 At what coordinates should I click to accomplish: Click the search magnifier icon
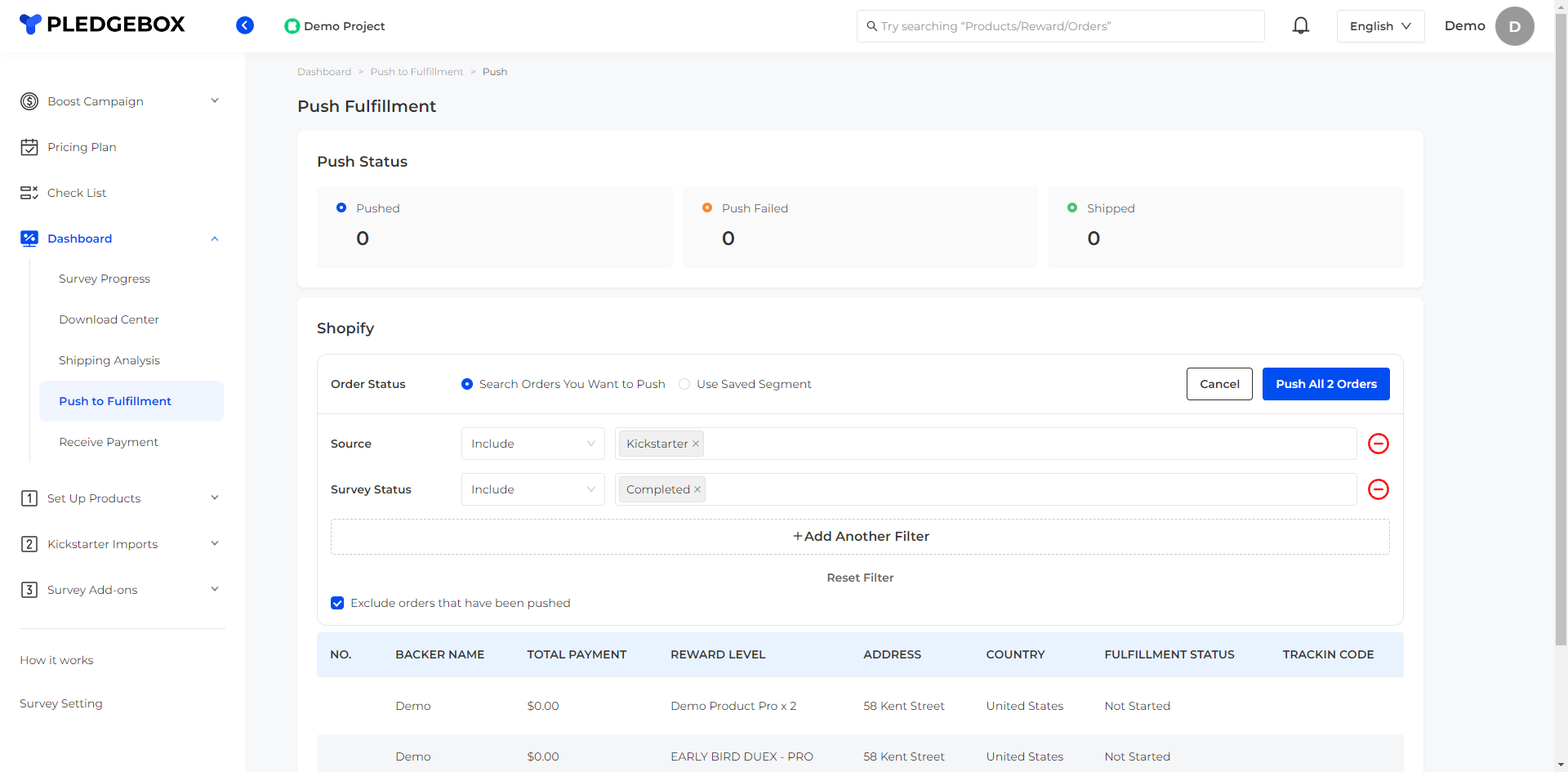point(871,26)
